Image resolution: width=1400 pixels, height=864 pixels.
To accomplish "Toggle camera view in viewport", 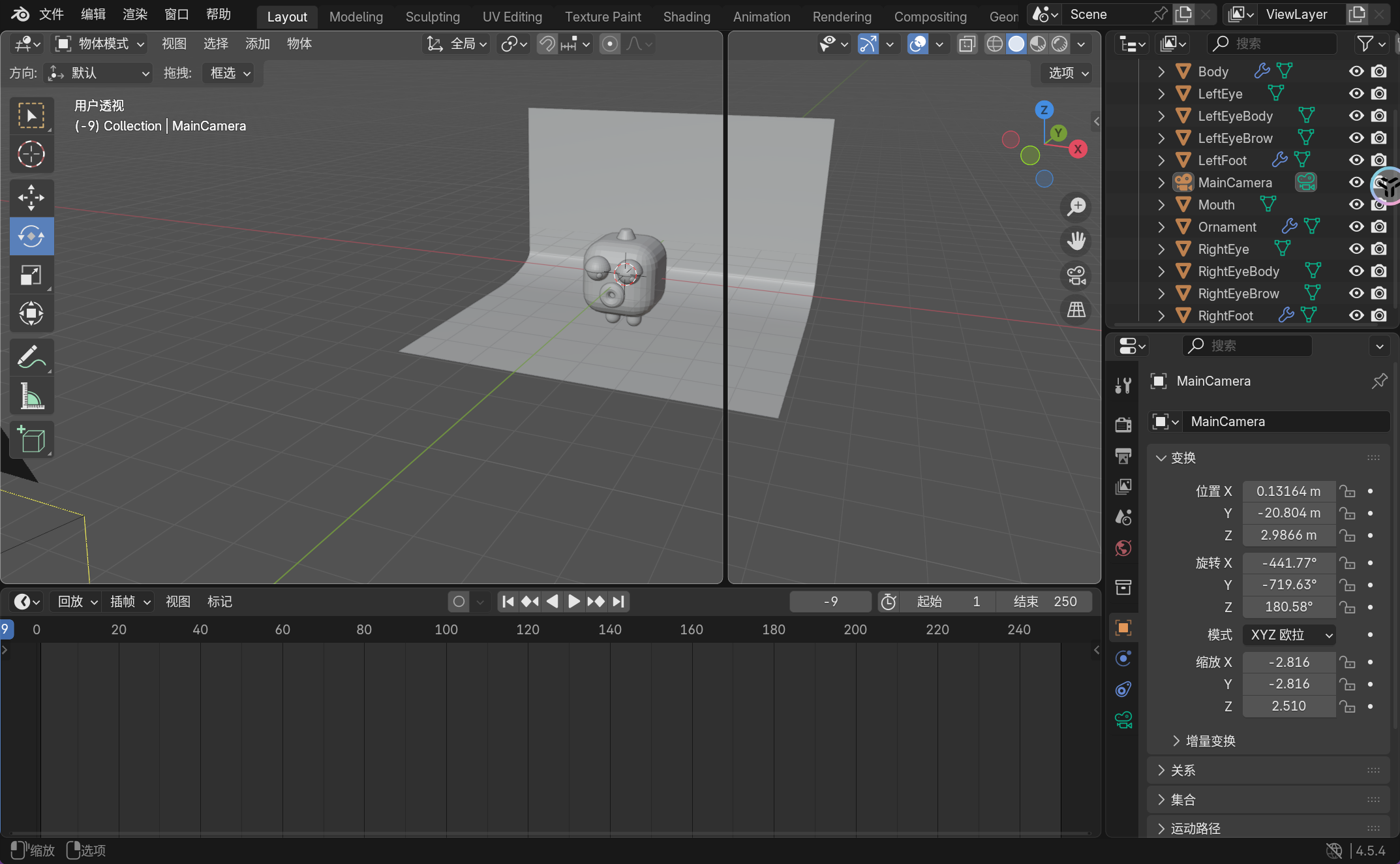I will click(1076, 275).
